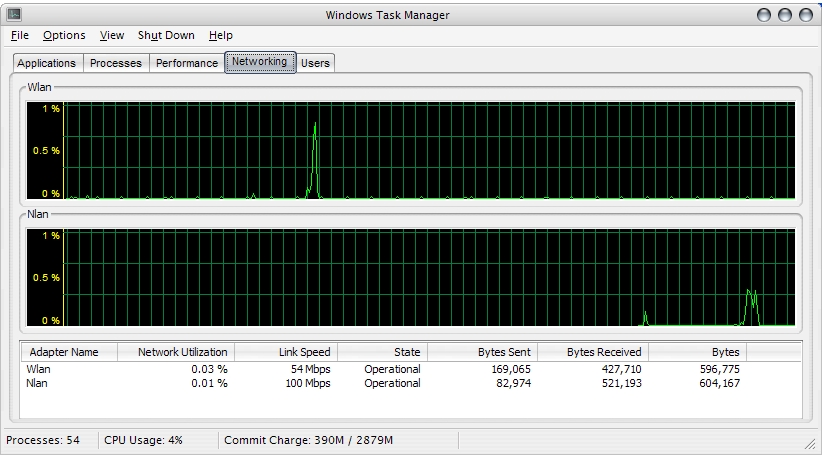Sort by Network Utilization column header

pos(176,352)
